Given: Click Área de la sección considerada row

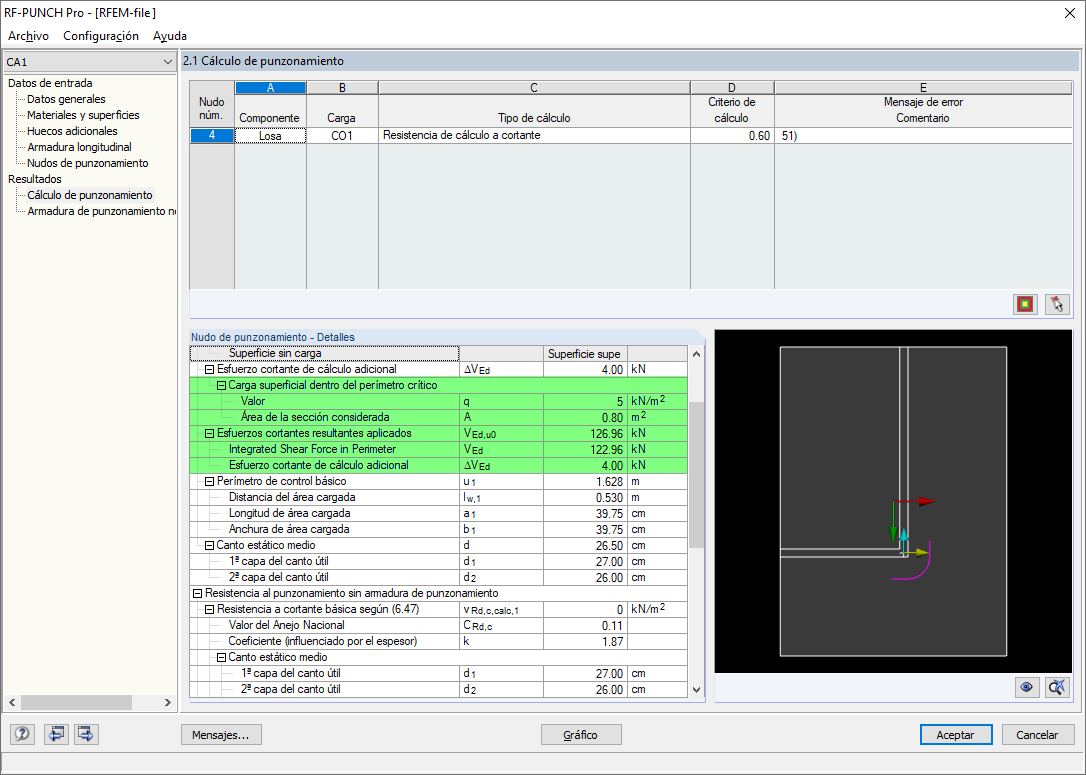Looking at the screenshot, I should point(438,418).
